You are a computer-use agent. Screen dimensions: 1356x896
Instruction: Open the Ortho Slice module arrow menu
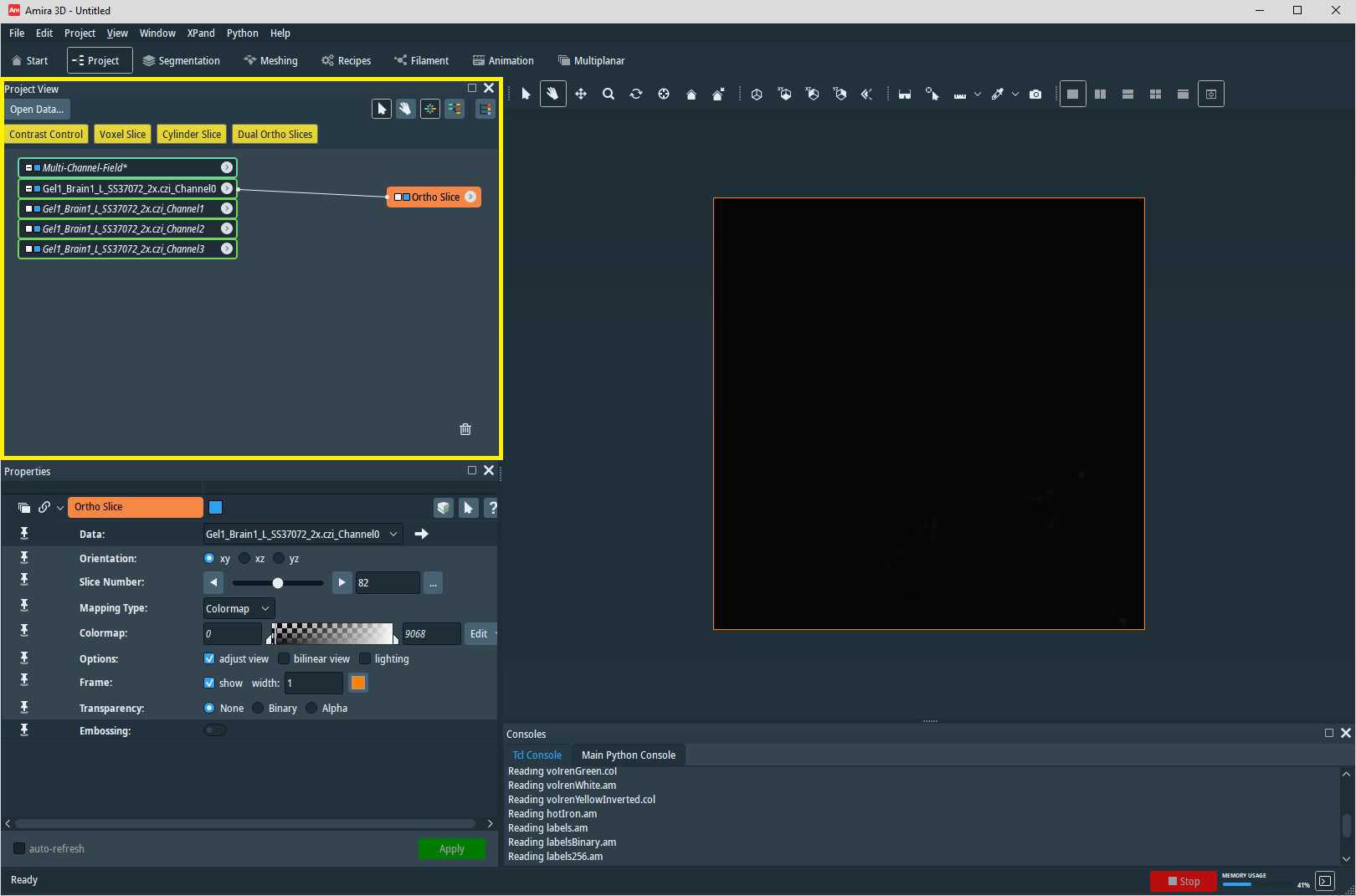[x=470, y=197]
